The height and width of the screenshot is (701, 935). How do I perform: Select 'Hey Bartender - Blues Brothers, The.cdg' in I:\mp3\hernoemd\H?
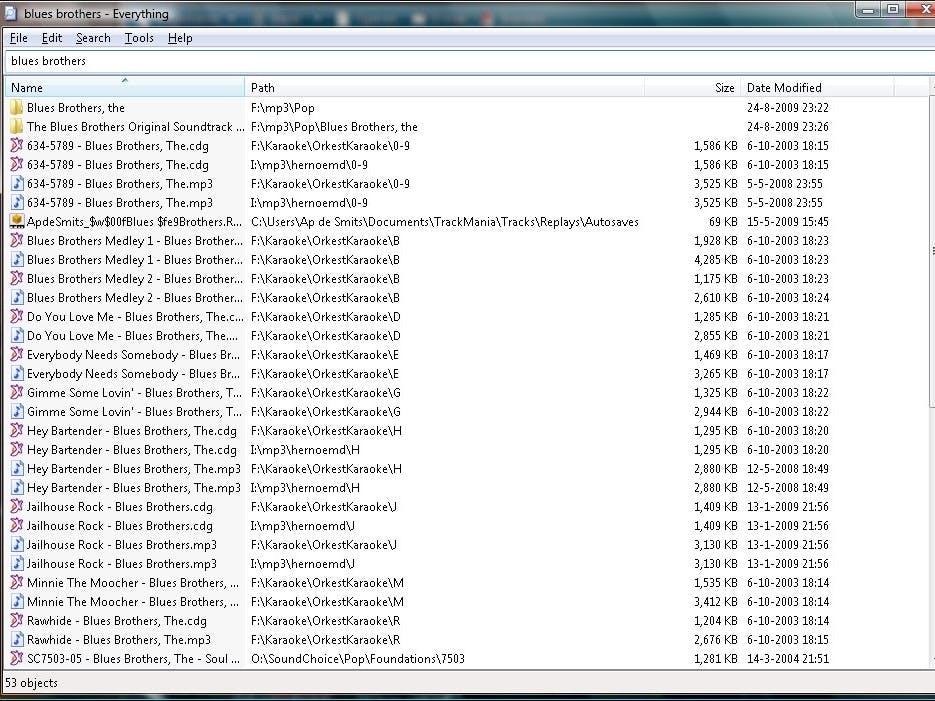[132, 450]
